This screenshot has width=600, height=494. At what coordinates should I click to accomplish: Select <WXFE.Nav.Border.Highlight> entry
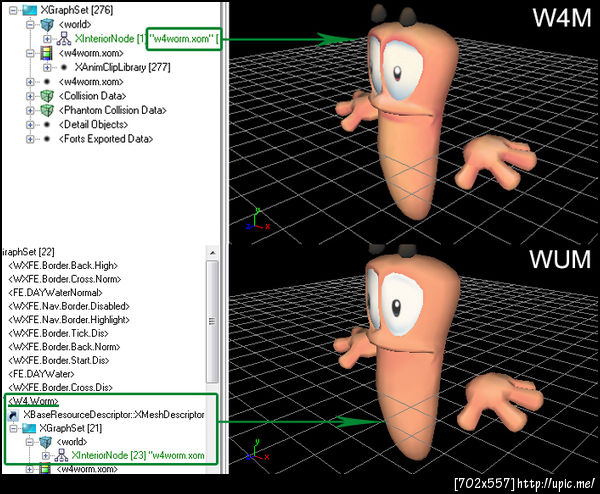pyautogui.click(x=69, y=320)
